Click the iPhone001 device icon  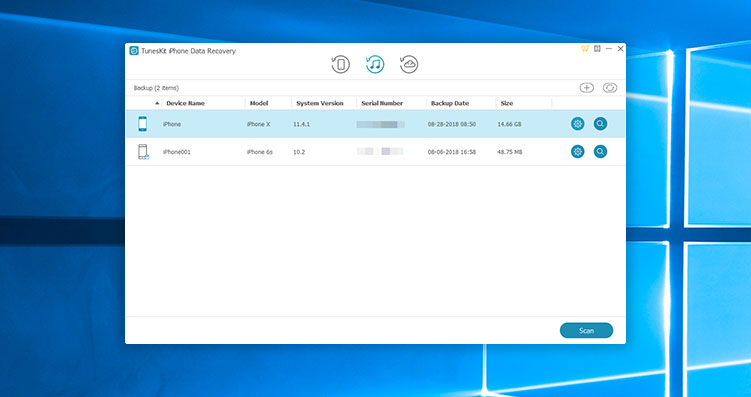click(143, 152)
